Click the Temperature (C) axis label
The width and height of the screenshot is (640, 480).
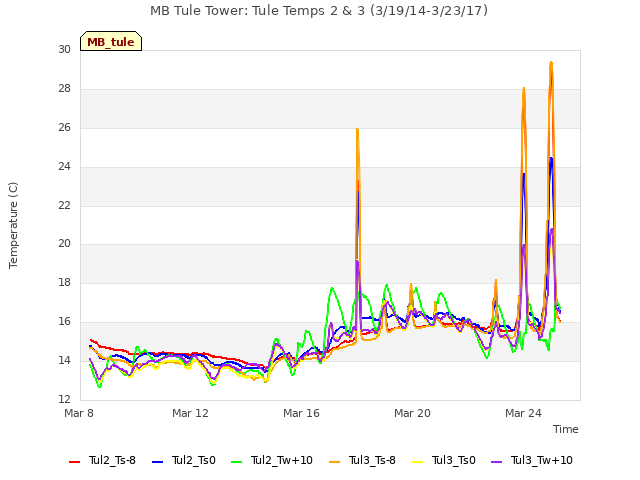tap(13, 225)
